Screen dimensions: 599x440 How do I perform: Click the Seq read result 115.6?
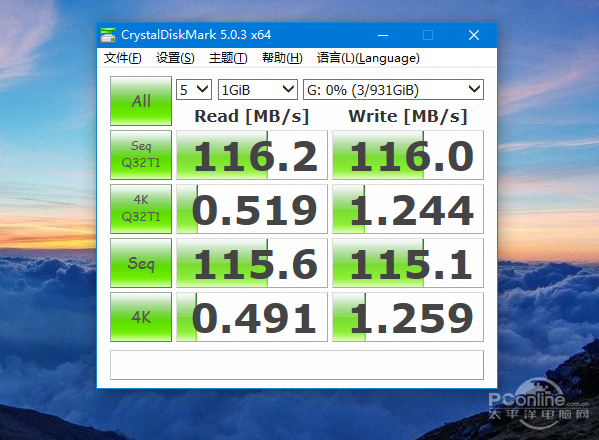pyautogui.click(x=252, y=263)
